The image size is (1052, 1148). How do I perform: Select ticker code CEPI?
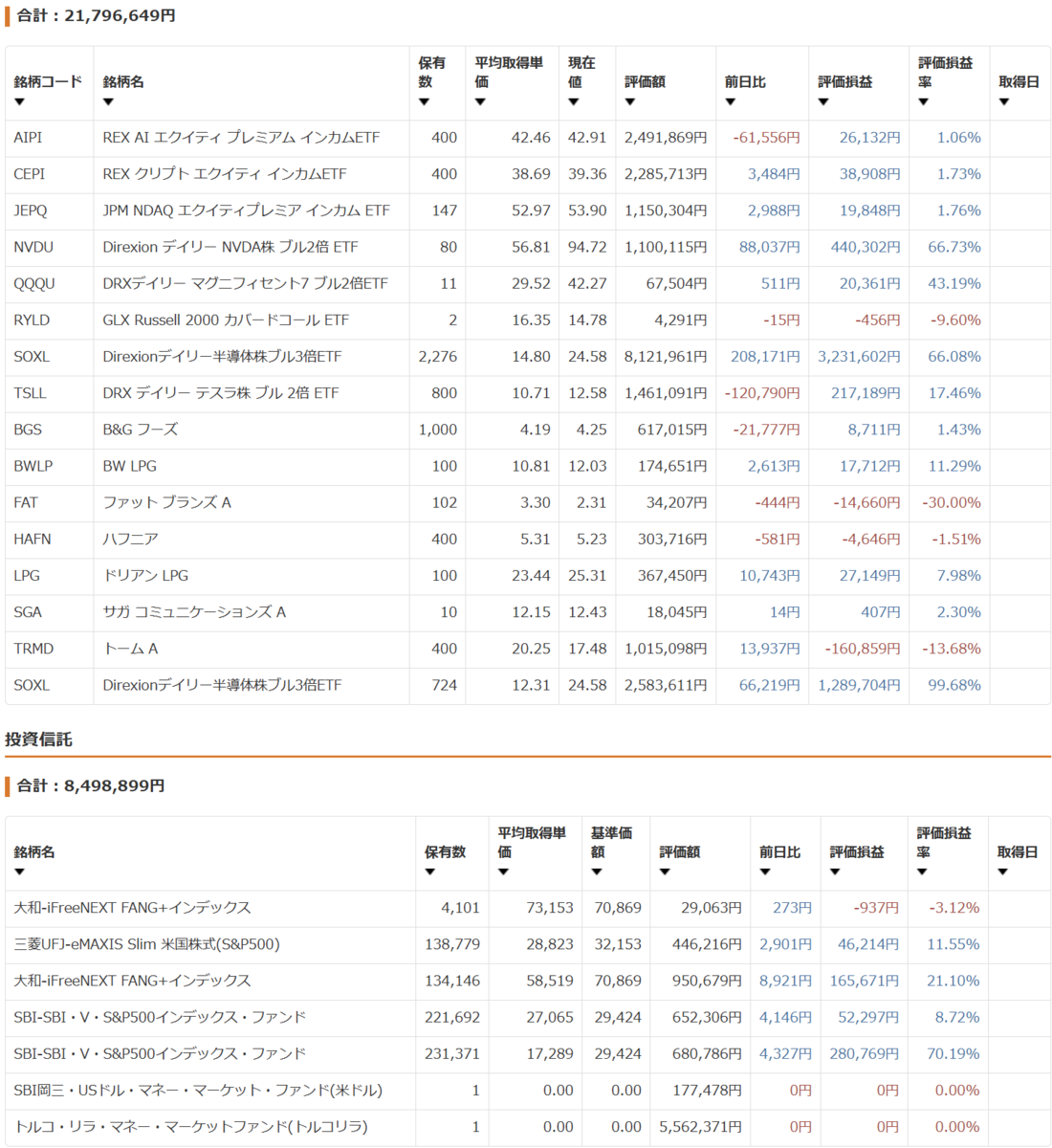29,174
